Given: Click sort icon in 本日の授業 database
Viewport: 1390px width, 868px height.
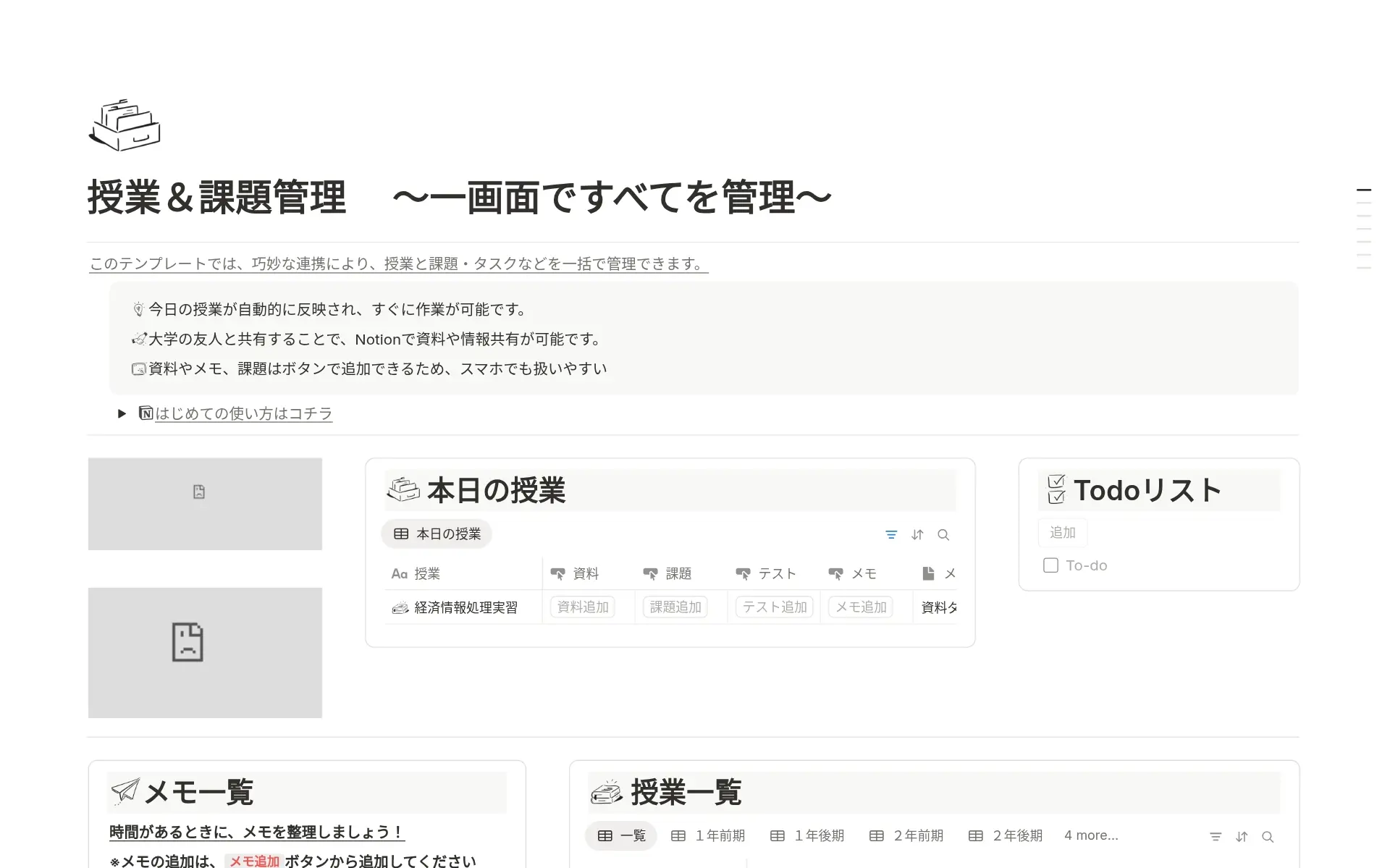Looking at the screenshot, I should click(917, 535).
